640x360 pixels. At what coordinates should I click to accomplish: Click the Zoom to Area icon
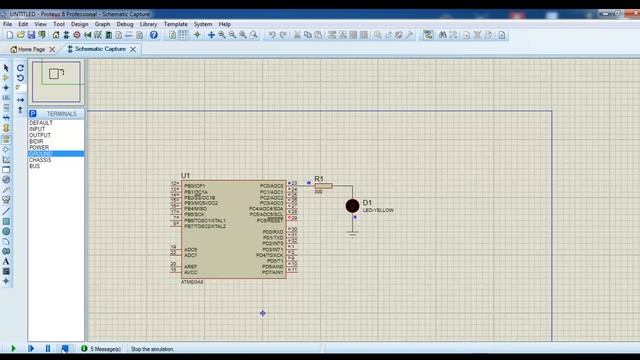[x=253, y=35]
